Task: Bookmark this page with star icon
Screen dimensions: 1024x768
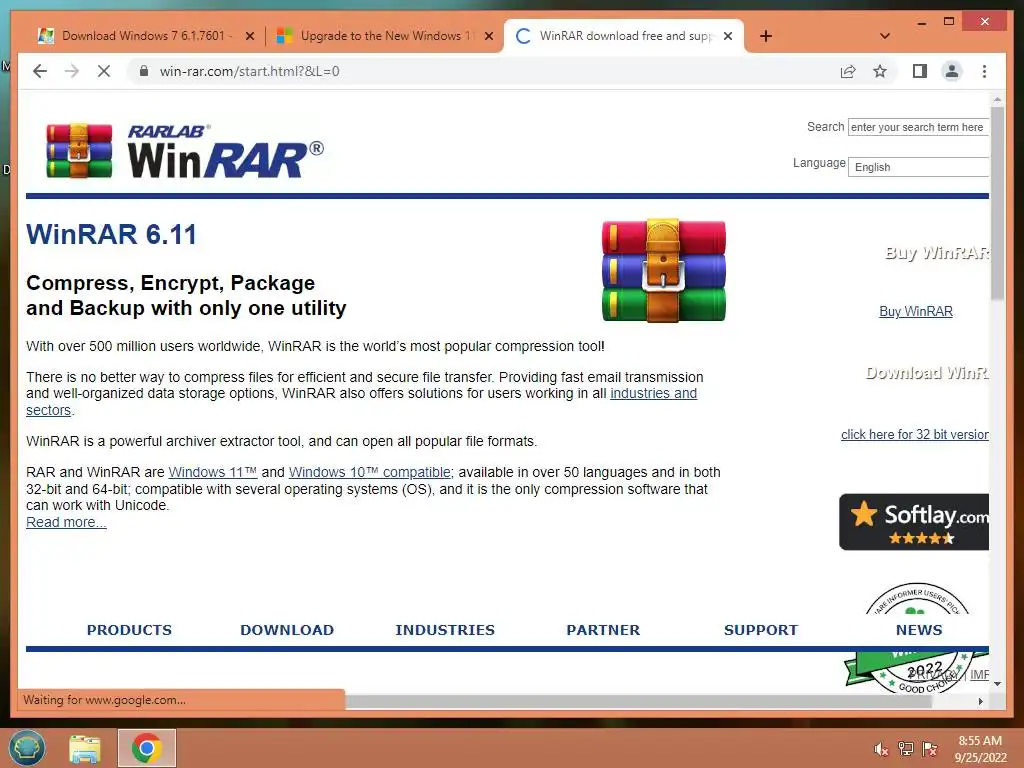Action: 880,71
